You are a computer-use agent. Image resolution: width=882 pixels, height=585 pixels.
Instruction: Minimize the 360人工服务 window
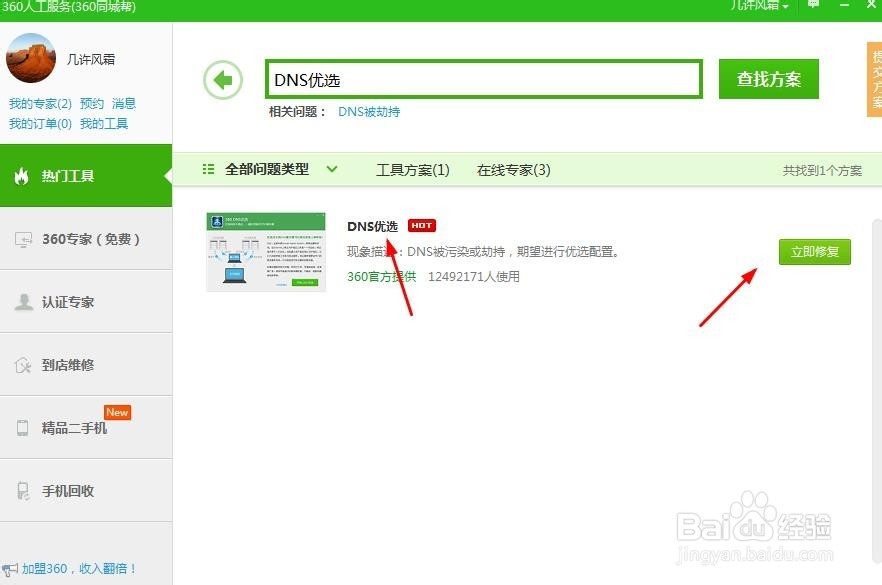[844, 5]
